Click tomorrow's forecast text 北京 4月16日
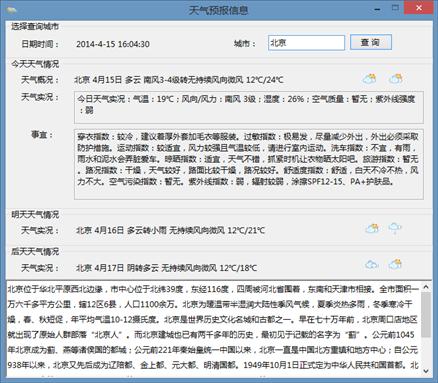 coord(170,230)
